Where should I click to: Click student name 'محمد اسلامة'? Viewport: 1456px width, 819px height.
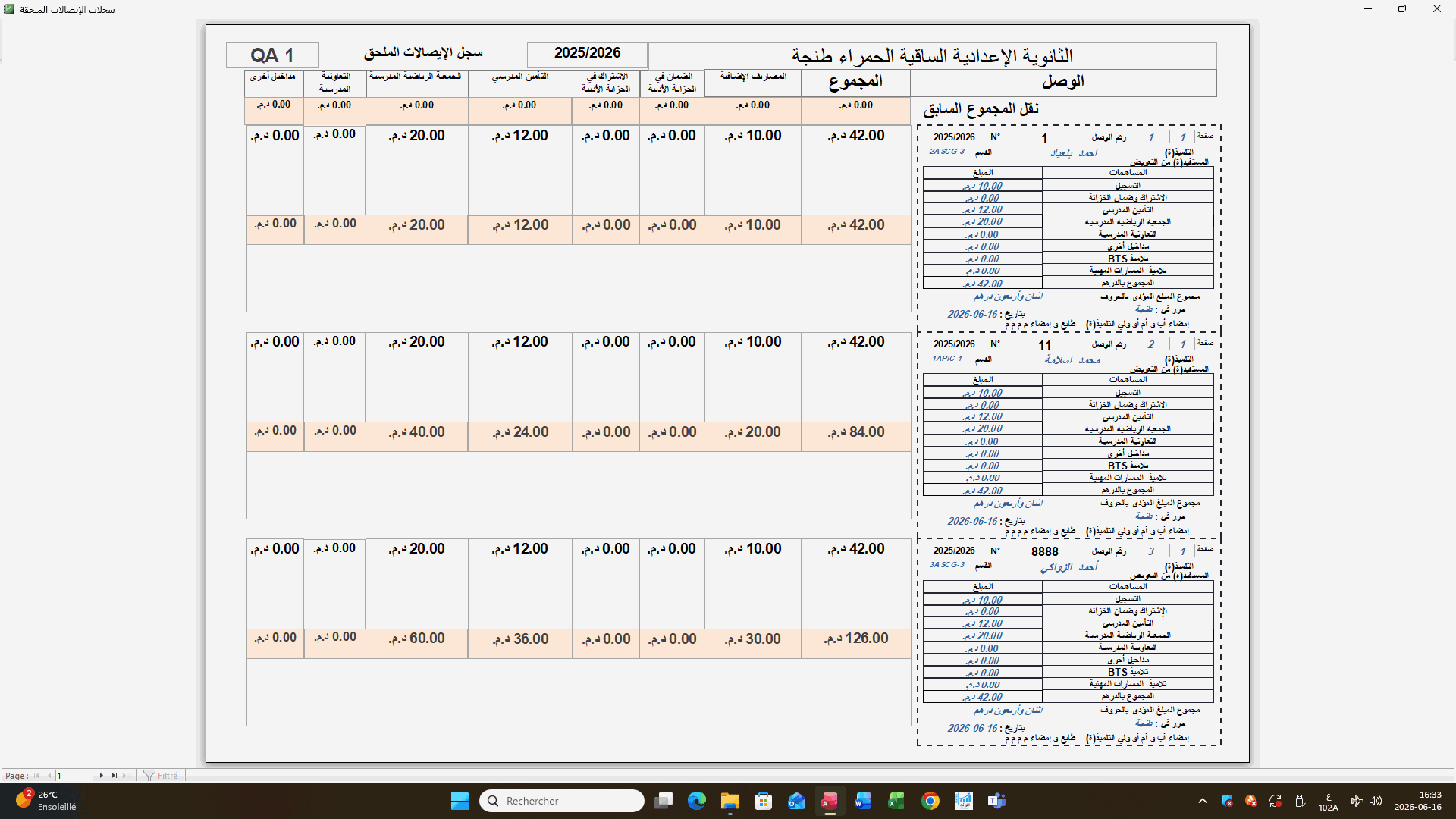(x=1072, y=360)
